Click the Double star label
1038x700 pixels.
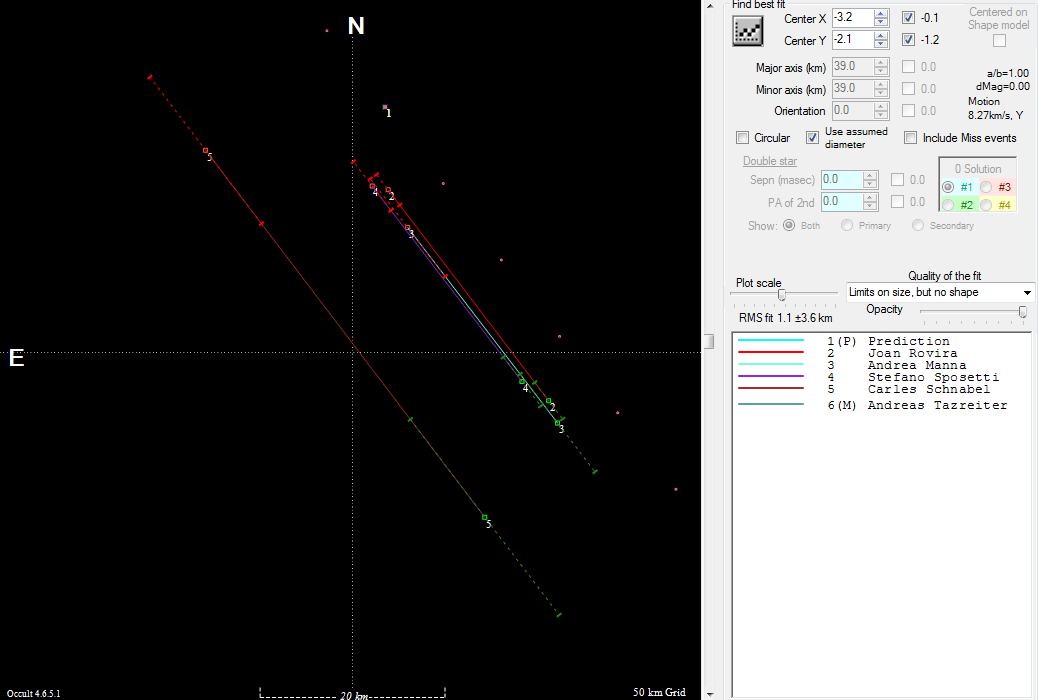(770, 161)
